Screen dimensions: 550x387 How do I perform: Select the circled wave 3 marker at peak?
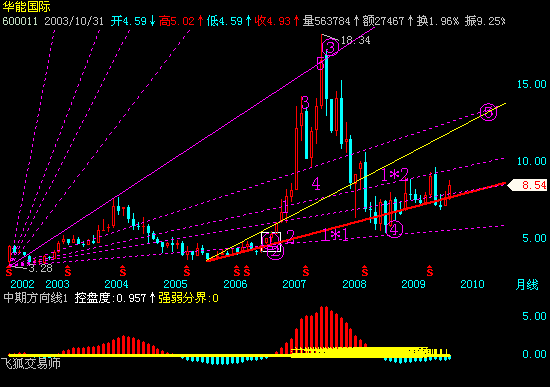click(330, 47)
